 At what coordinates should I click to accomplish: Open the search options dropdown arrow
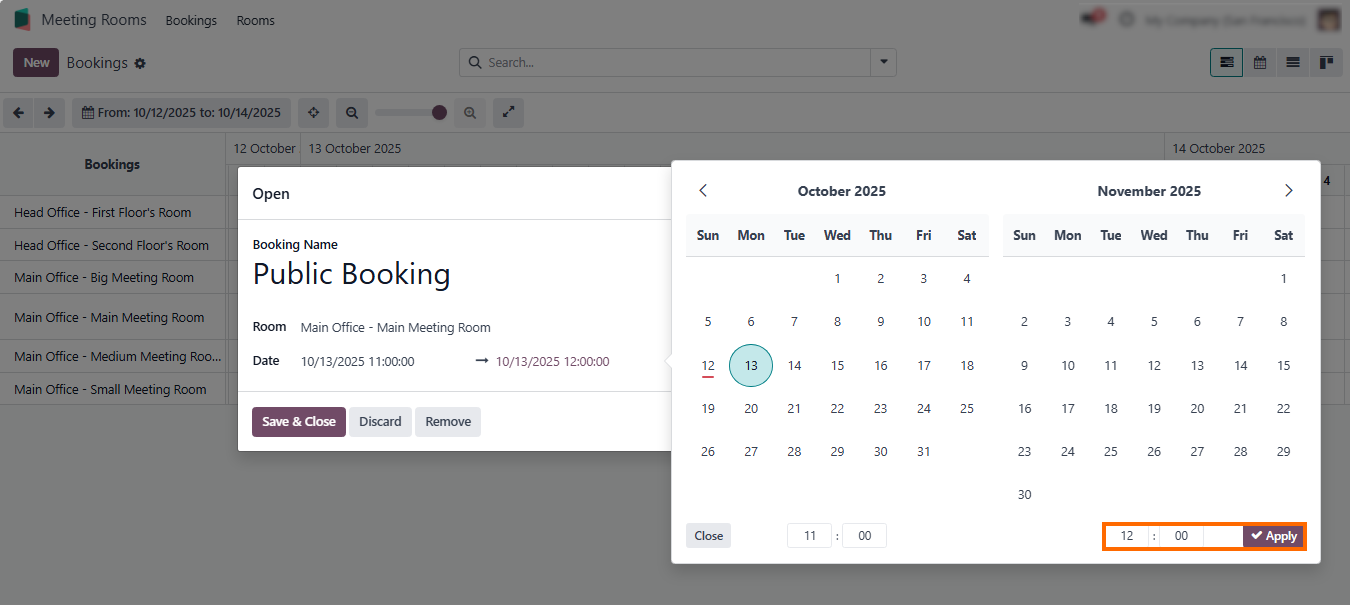[883, 62]
